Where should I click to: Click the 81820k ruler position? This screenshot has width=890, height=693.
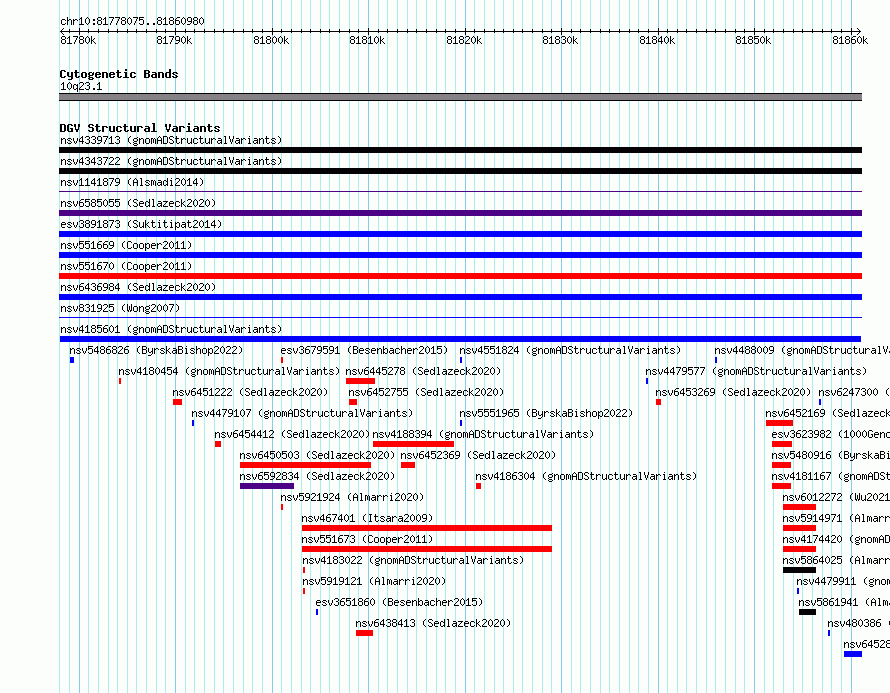click(464, 40)
